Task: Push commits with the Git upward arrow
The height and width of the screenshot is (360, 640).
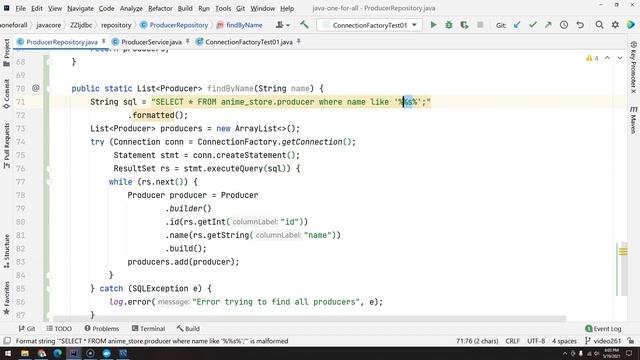Action: 548,25
